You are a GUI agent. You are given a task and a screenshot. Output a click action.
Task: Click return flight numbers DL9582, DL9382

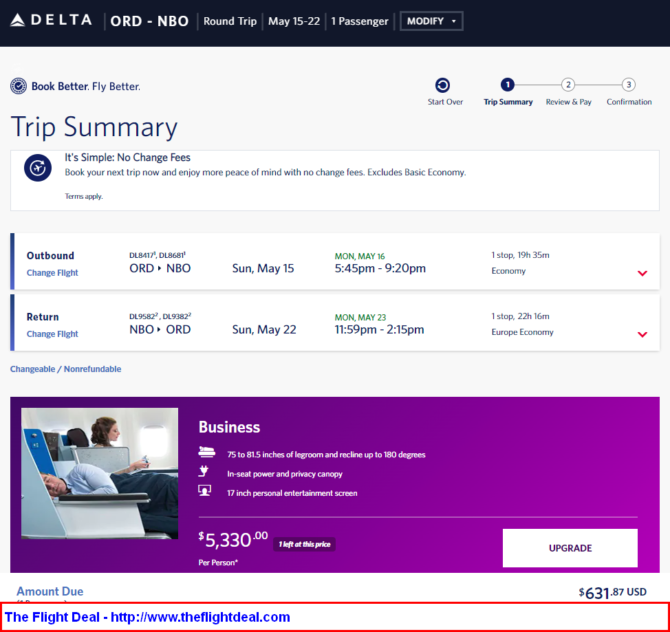pos(160,316)
